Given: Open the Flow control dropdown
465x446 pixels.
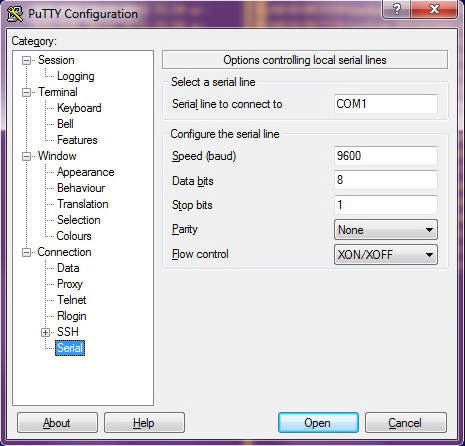Looking at the screenshot, I should pyautogui.click(x=386, y=255).
